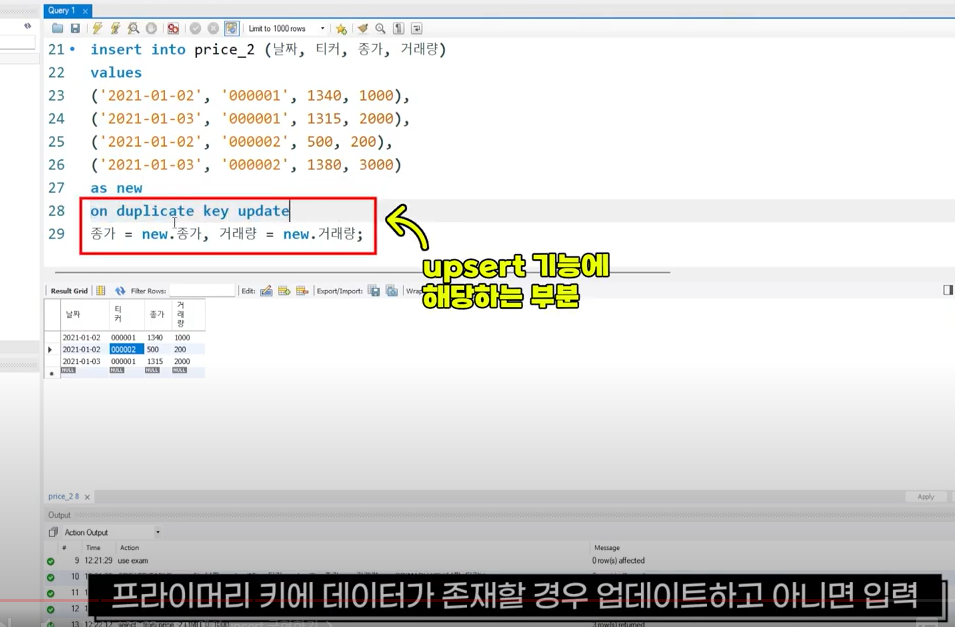Select 2021-01-03 date cell in grid

[x=84, y=361]
